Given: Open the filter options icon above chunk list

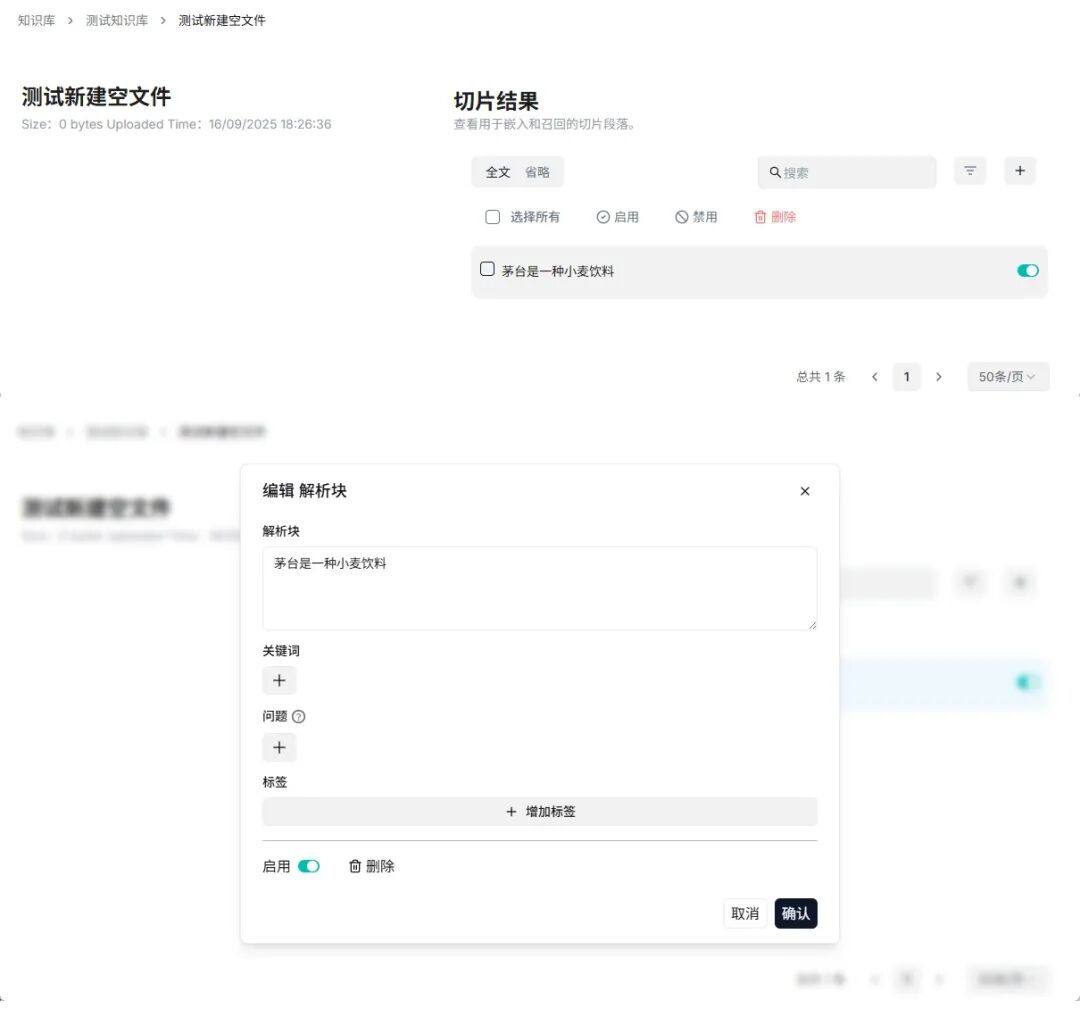Looking at the screenshot, I should pyautogui.click(x=969, y=171).
